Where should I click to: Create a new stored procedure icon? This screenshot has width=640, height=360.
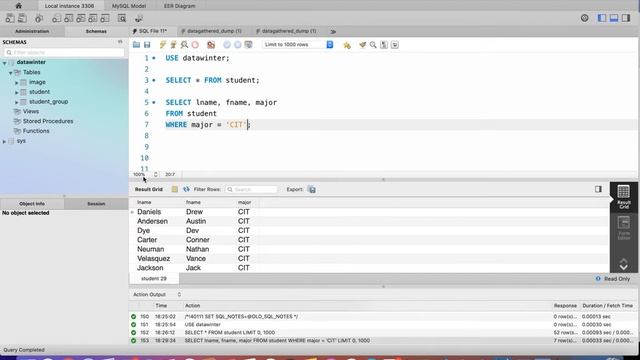pyautogui.click(x=93, y=18)
